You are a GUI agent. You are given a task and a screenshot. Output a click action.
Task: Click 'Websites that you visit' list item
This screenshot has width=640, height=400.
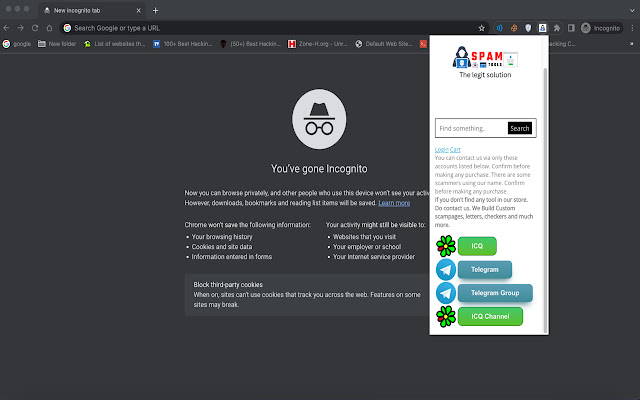364,237
